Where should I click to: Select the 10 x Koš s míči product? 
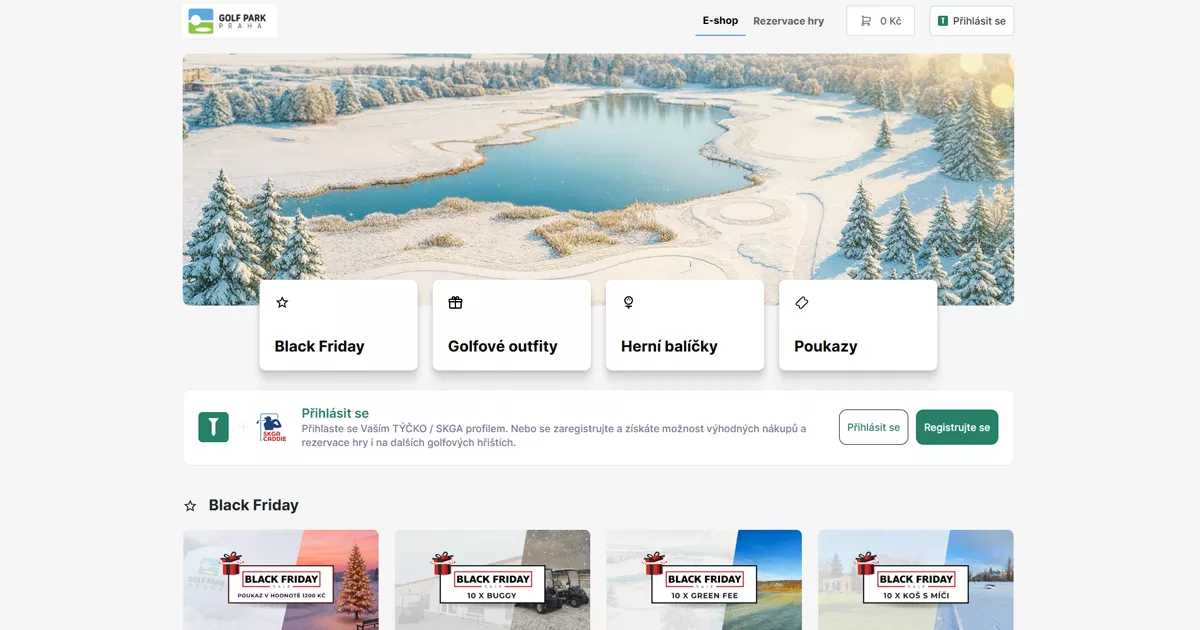pos(915,580)
